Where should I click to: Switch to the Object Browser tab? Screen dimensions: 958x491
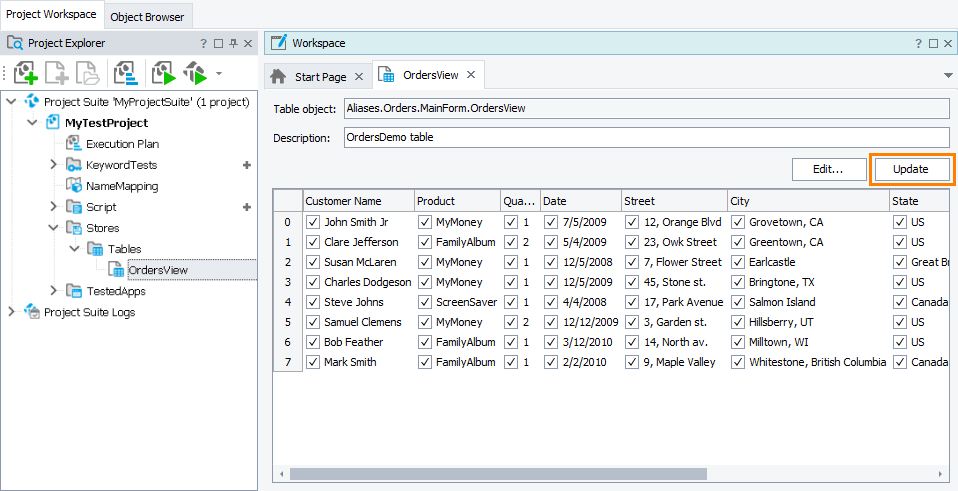point(148,17)
